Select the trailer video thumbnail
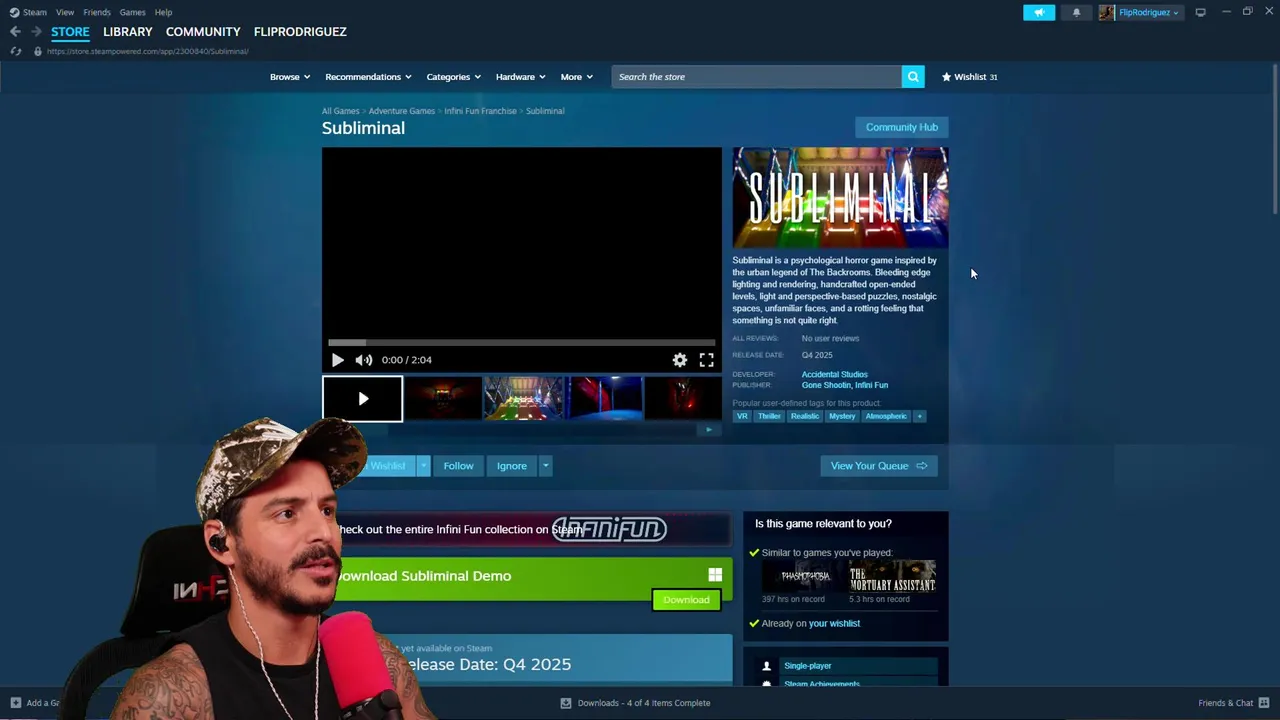 [x=362, y=399]
